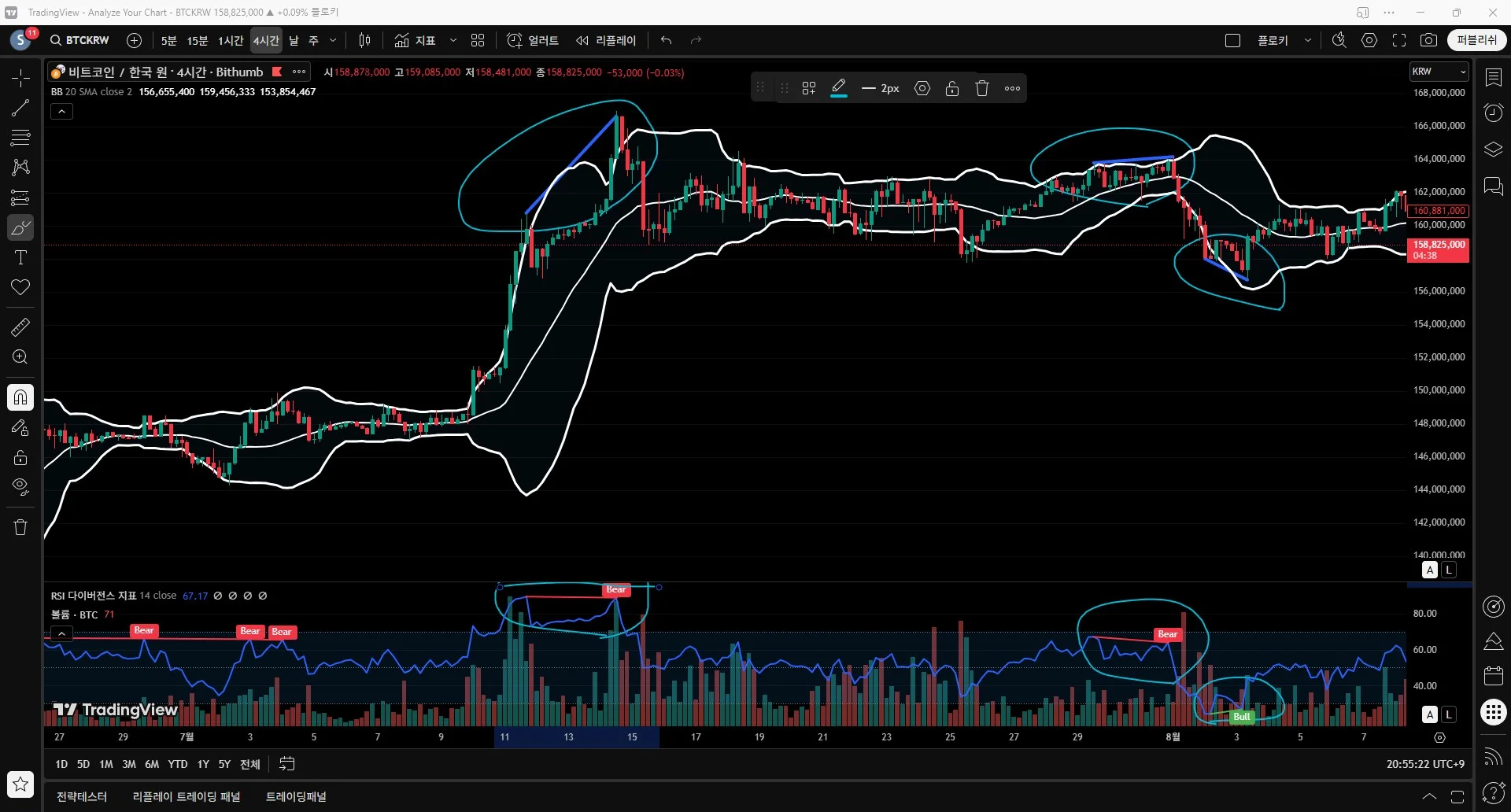Screen dimensions: 1511x812
Task: Open favorites star toolbar button
Action: 20,784
